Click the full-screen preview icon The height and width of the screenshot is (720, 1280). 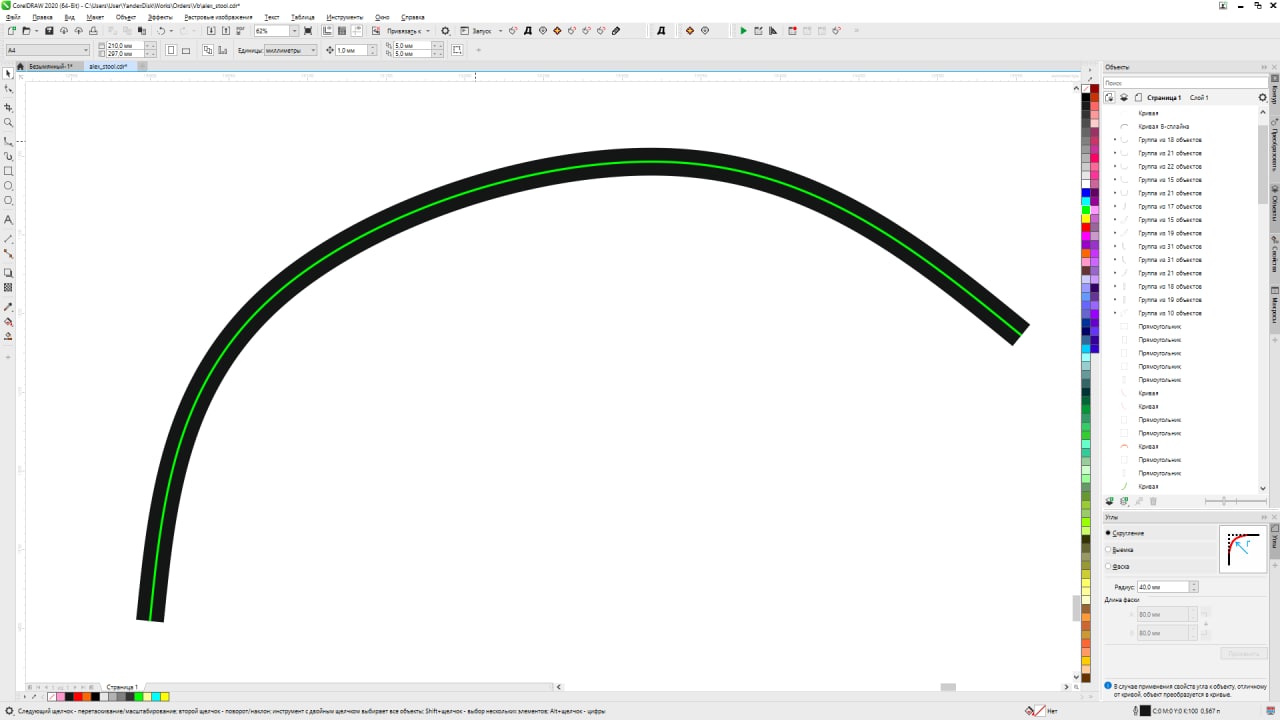pos(308,30)
